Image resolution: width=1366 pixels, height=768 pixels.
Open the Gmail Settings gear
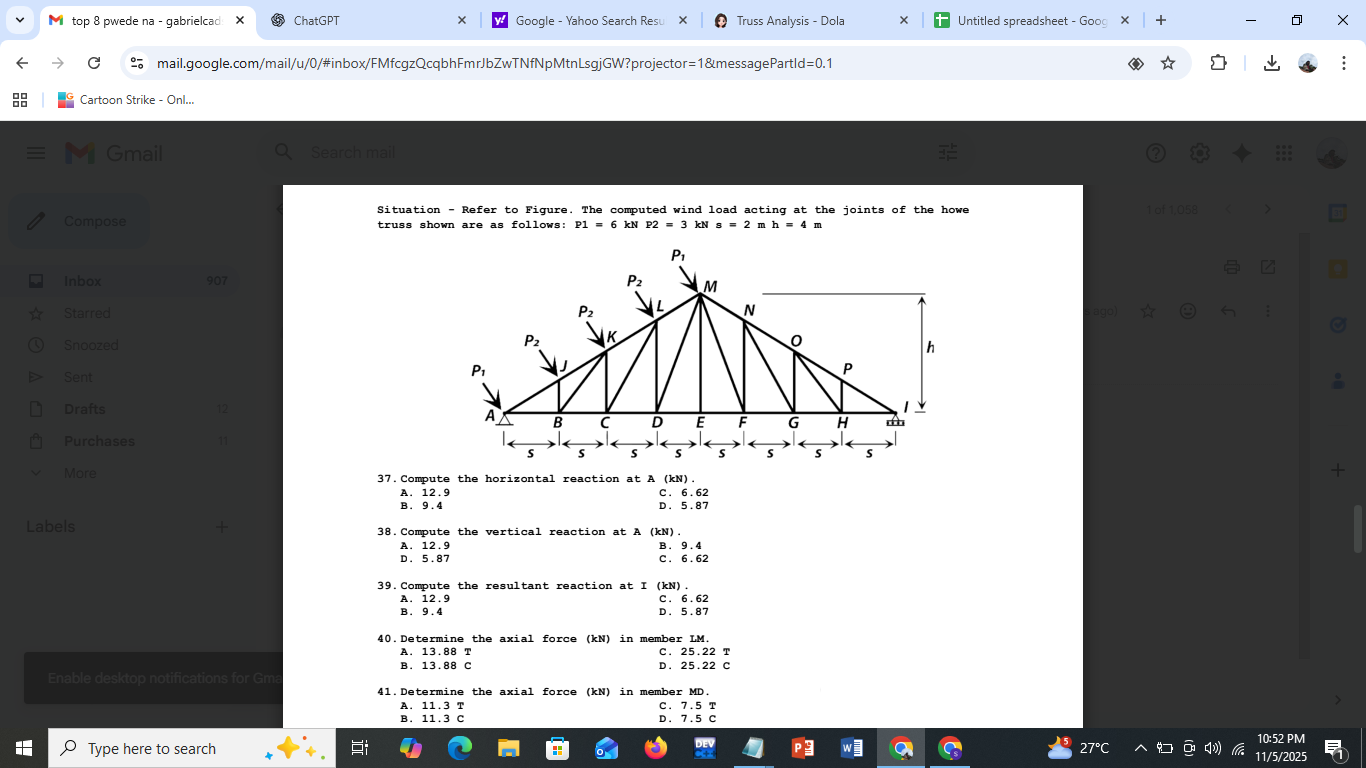pyautogui.click(x=1200, y=153)
